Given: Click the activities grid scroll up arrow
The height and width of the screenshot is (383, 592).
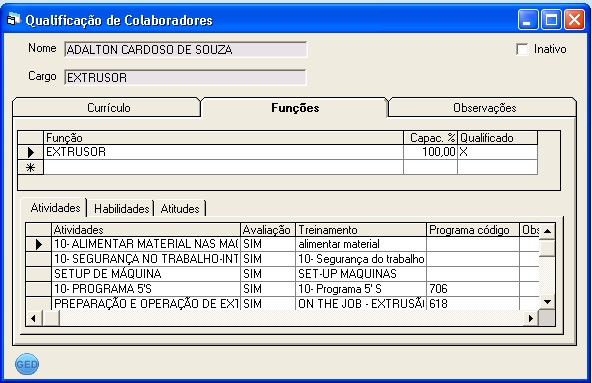Looking at the screenshot, I should tap(547, 231).
